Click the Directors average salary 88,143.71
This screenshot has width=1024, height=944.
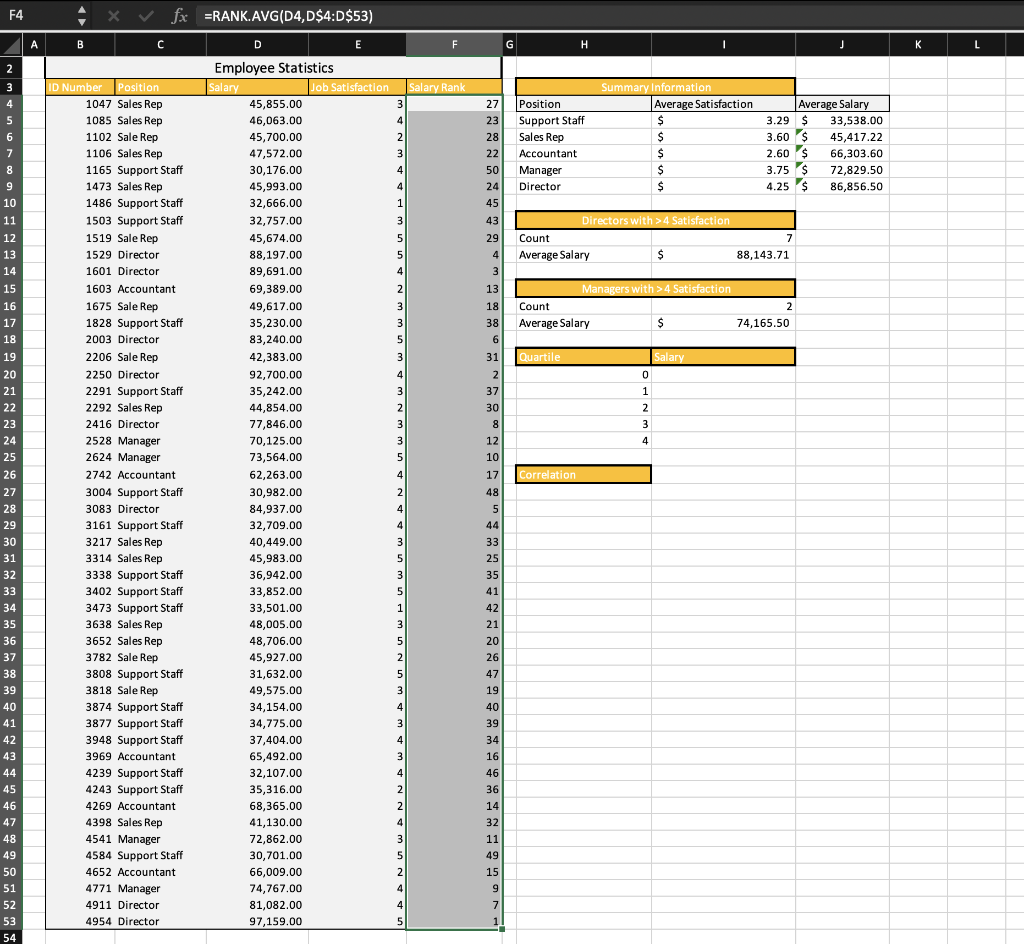[x=724, y=255]
